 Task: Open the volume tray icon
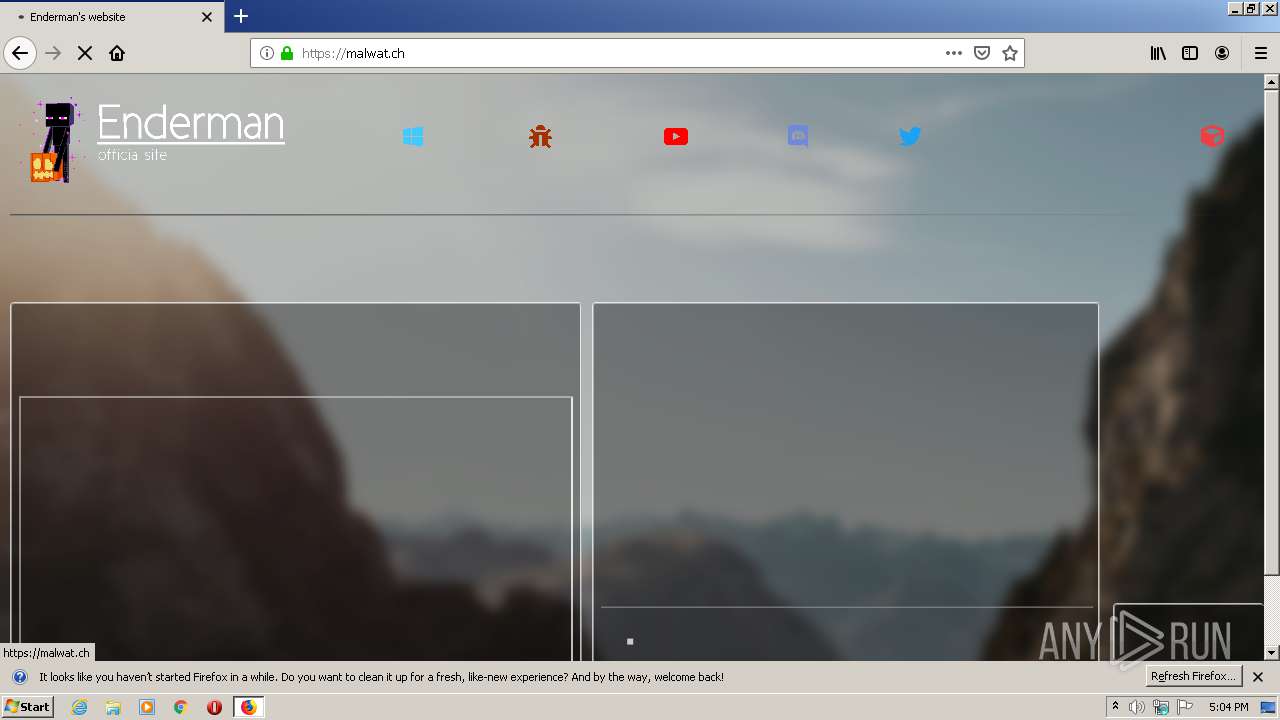pos(1137,707)
